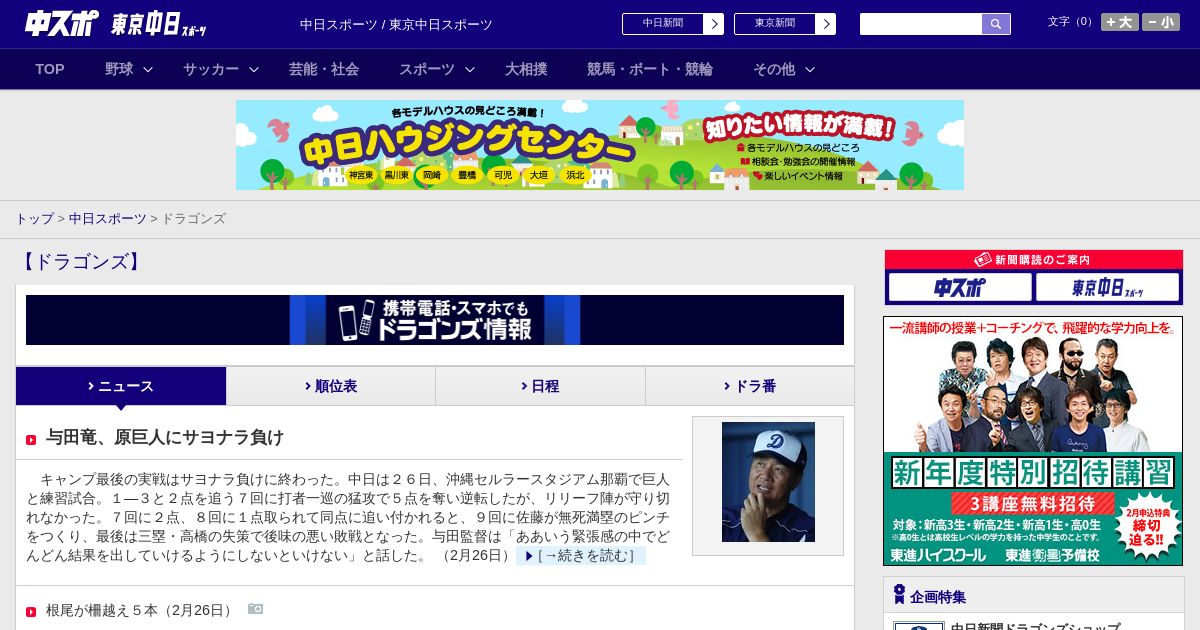Follow the トップ breadcrumb link
1200x630 pixels.
34,218
